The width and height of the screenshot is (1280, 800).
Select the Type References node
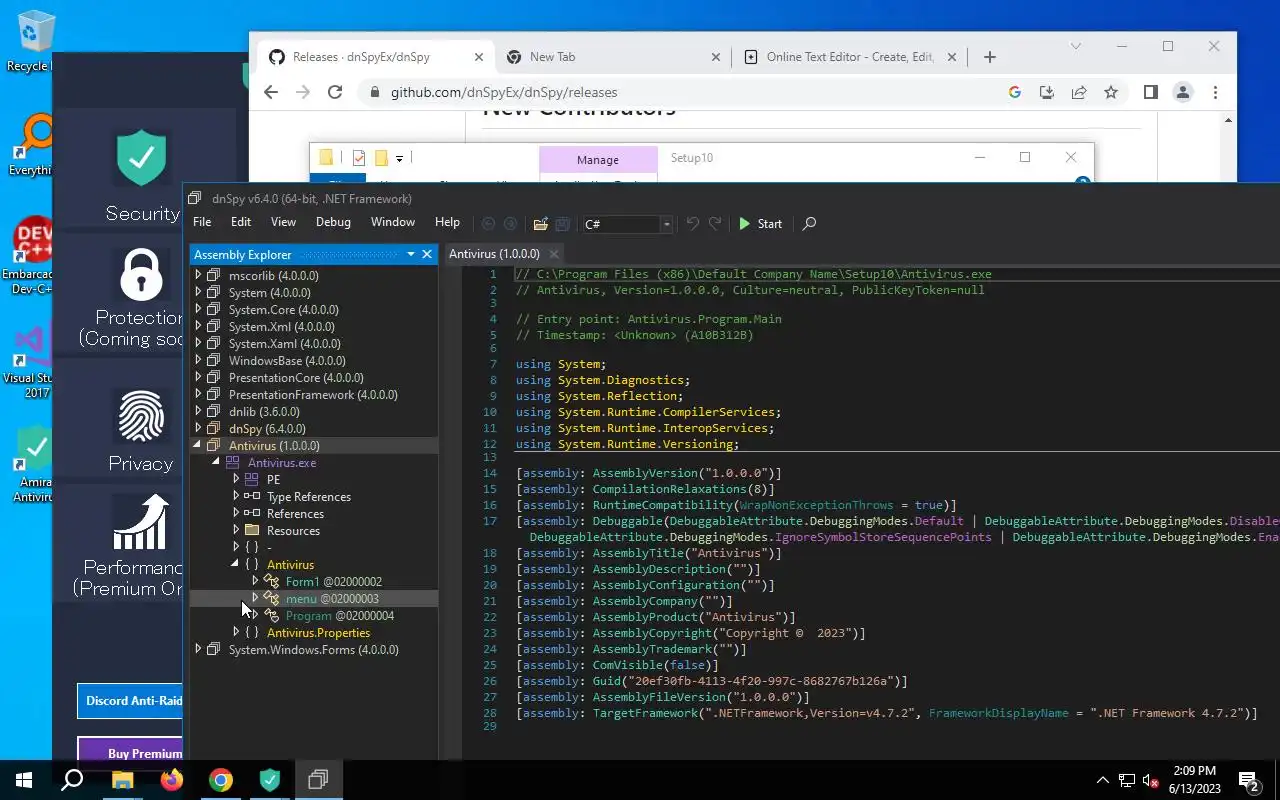[x=309, y=497]
